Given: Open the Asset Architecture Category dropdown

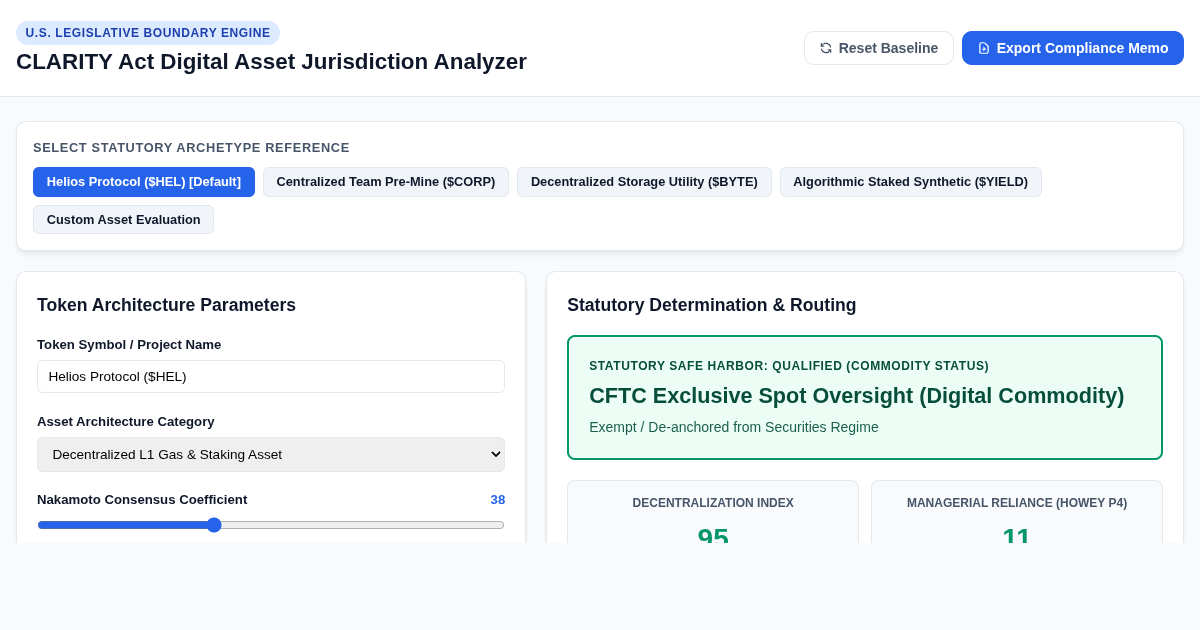Looking at the screenshot, I should (271, 454).
